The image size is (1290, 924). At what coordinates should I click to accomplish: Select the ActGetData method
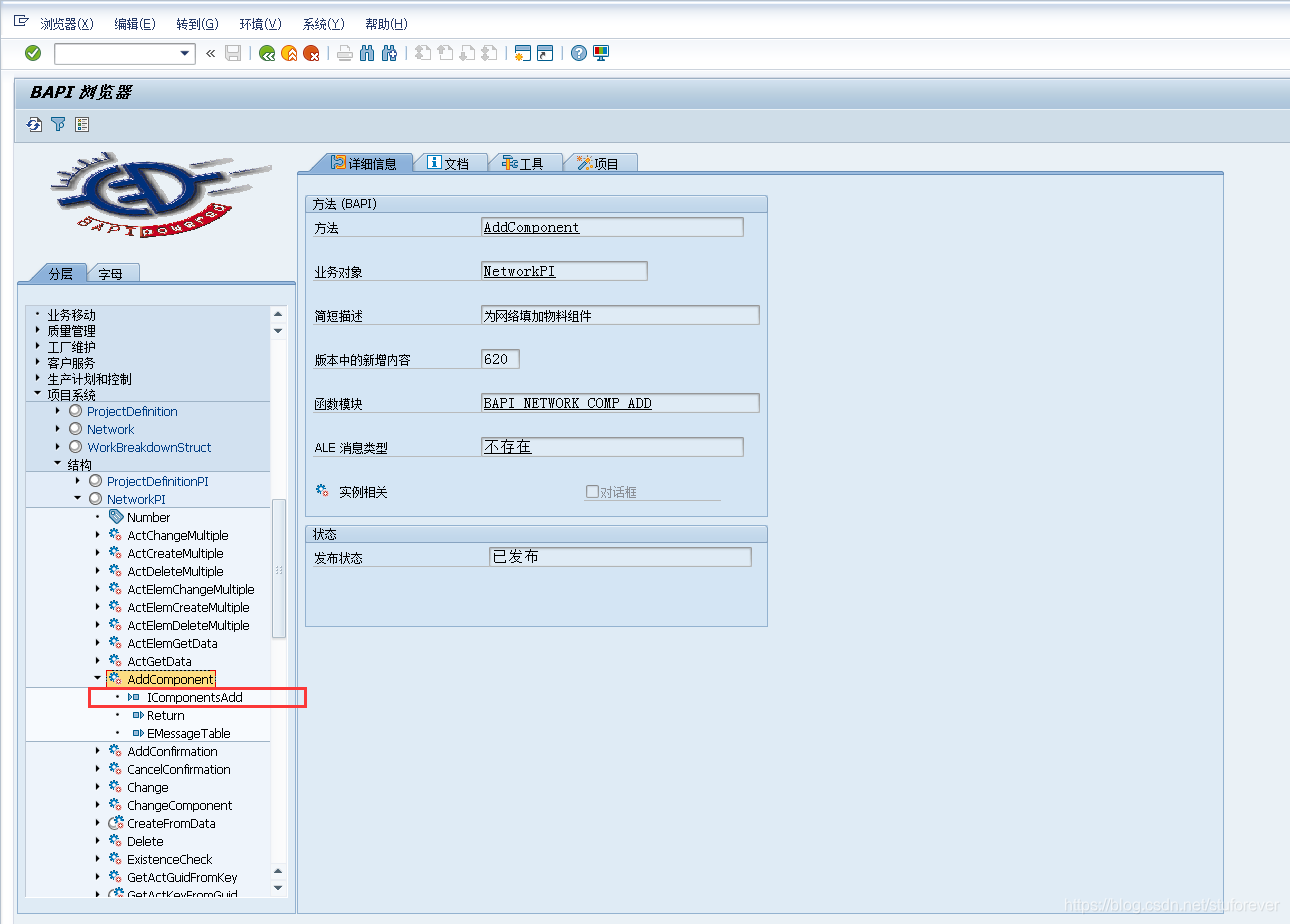[159, 661]
